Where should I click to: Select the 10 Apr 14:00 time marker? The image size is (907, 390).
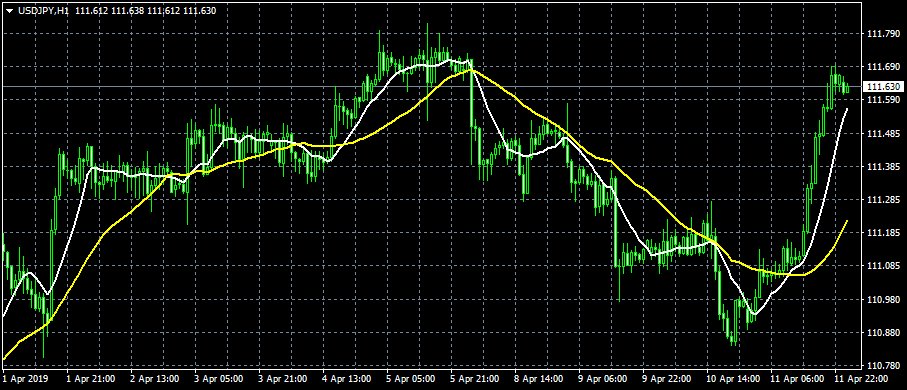click(x=732, y=379)
